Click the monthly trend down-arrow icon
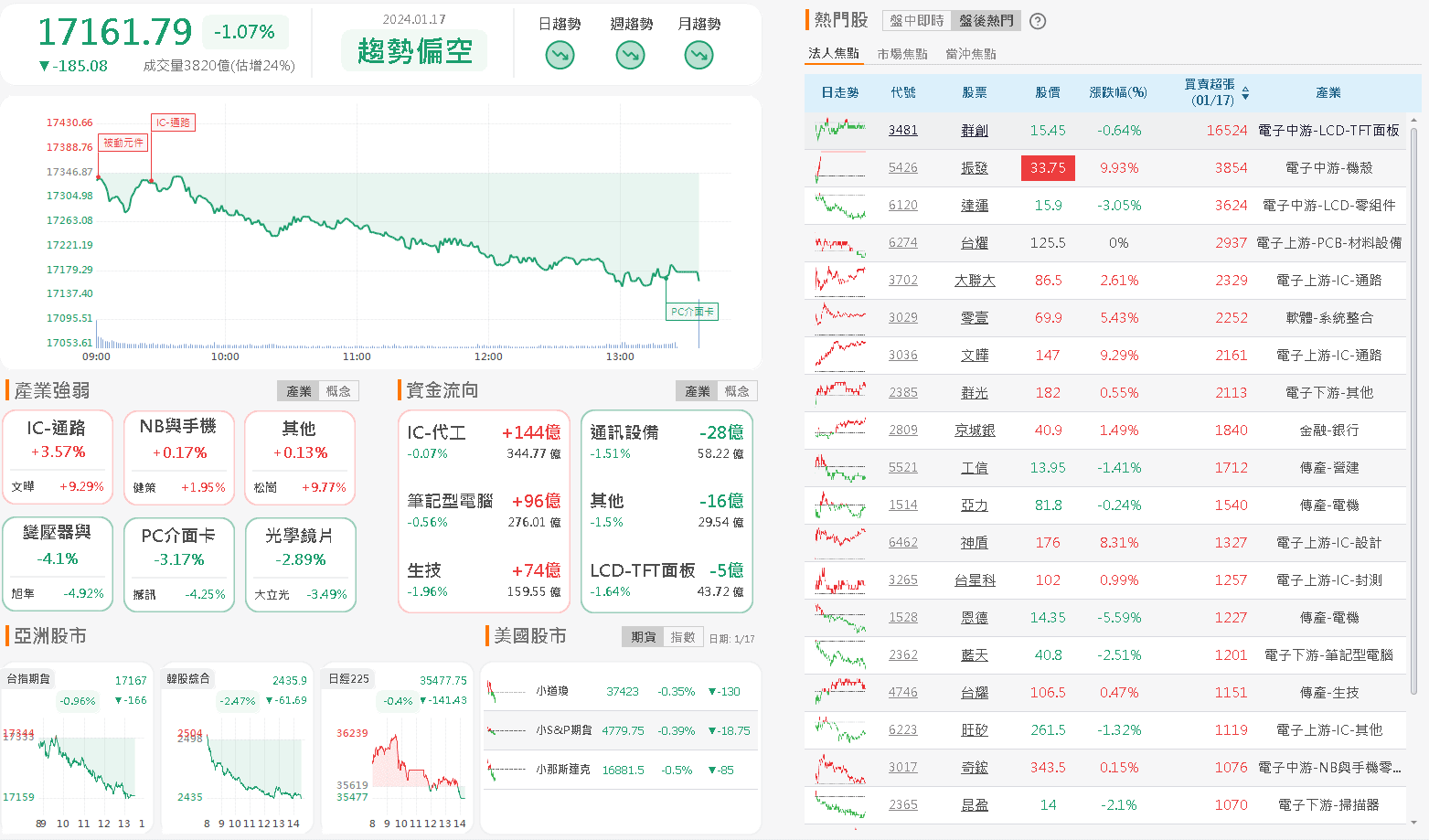This screenshot has height=840, width=1429. point(699,56)
